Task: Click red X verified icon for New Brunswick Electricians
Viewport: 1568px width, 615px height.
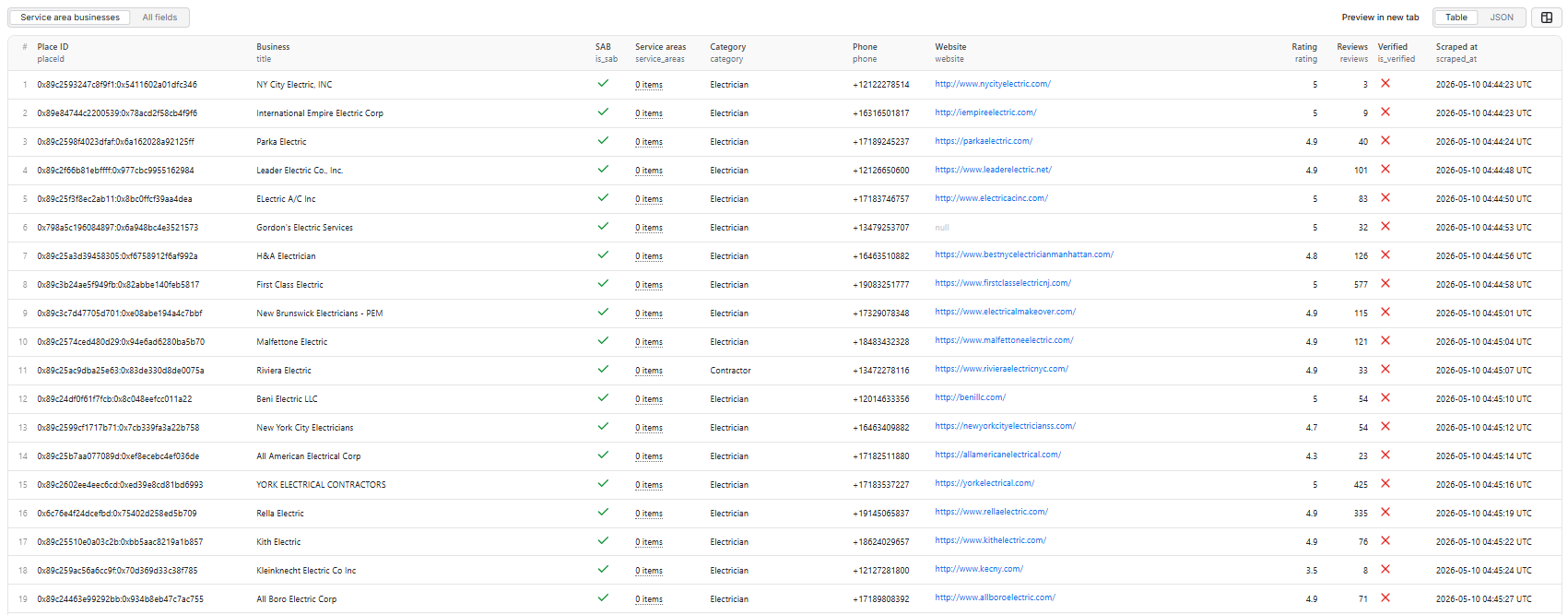Action: [1385, 312]
